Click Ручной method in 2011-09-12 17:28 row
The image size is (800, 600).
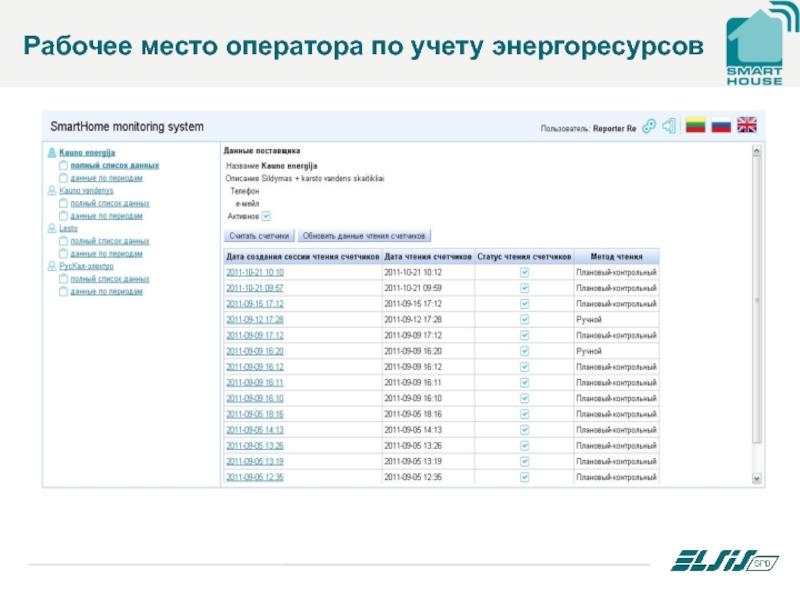[589, 320]
